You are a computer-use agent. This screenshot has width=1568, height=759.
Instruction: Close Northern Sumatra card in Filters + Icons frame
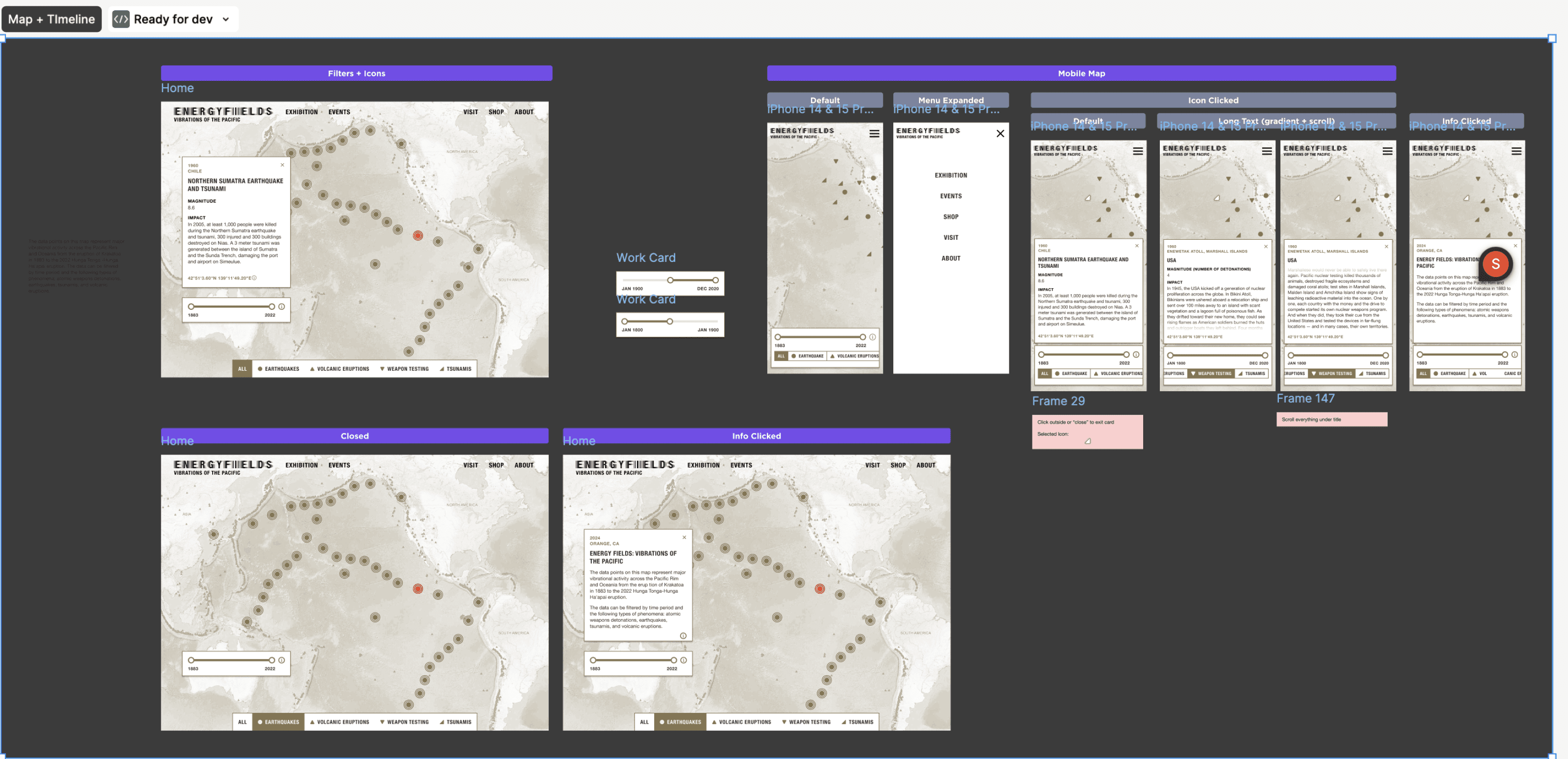tap(282, 165)
